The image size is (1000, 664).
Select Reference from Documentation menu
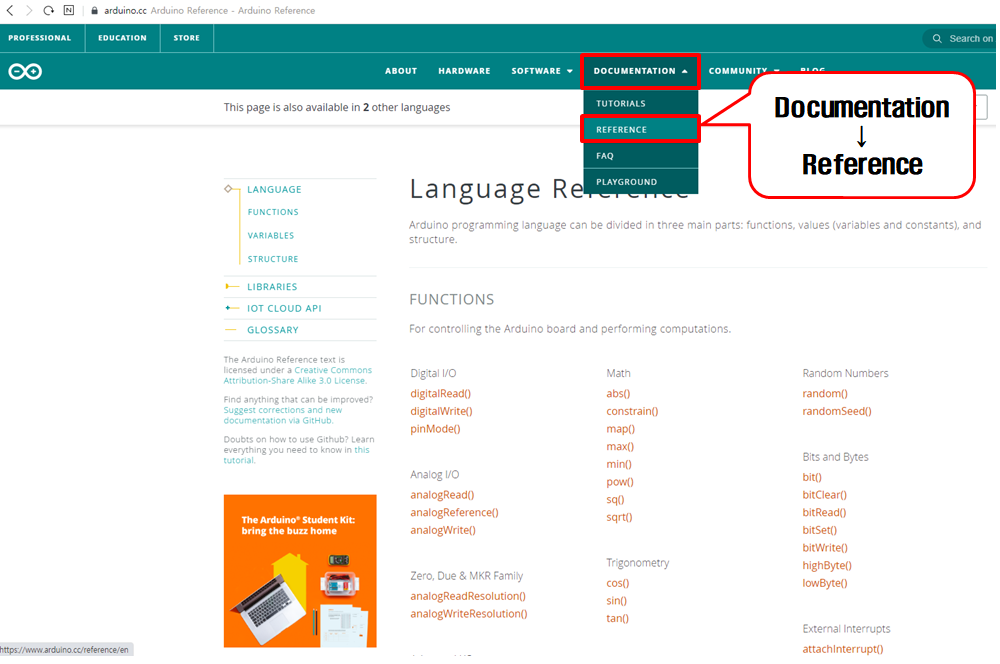point(640,129)
